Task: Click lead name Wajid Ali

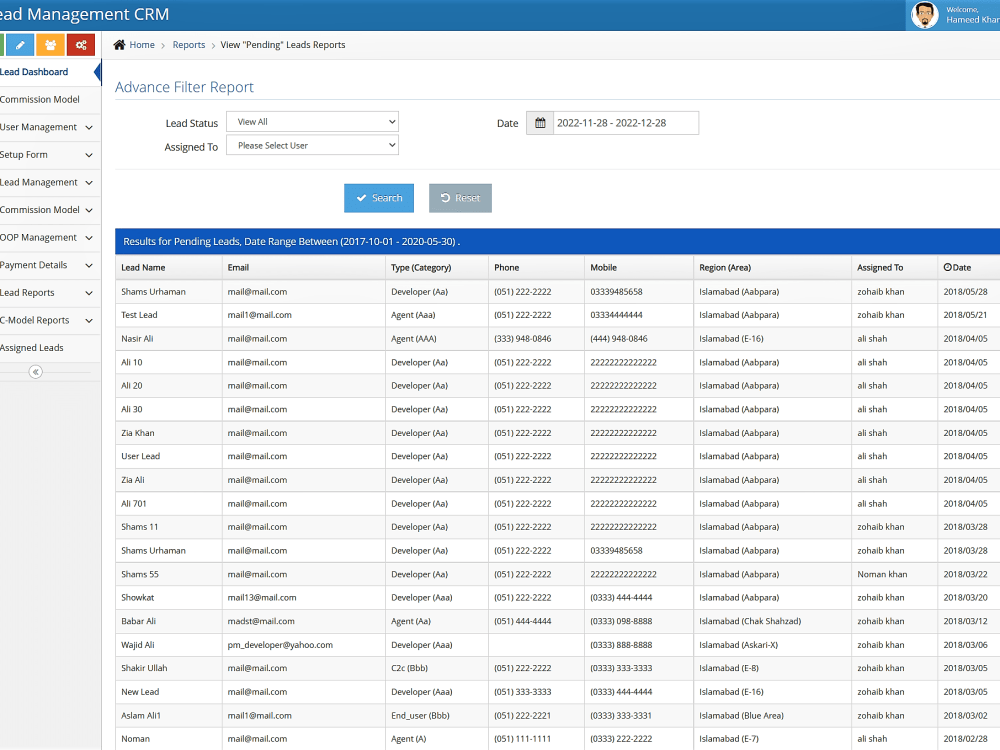Action: pos(138,645)
